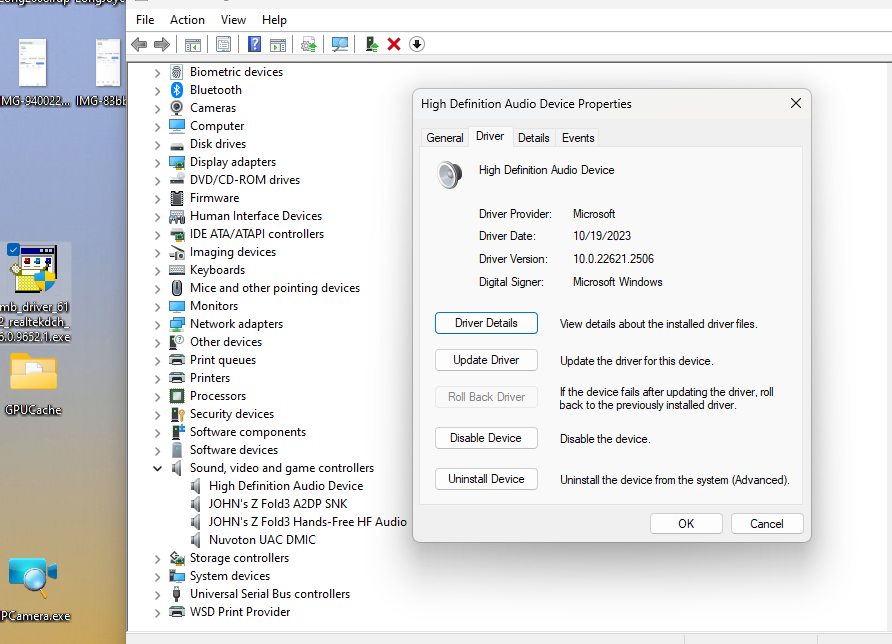Click Cancel in the Properties dialog
This screenshot has height=644, width=892.
pyautogui.click(x=767, y=523)
